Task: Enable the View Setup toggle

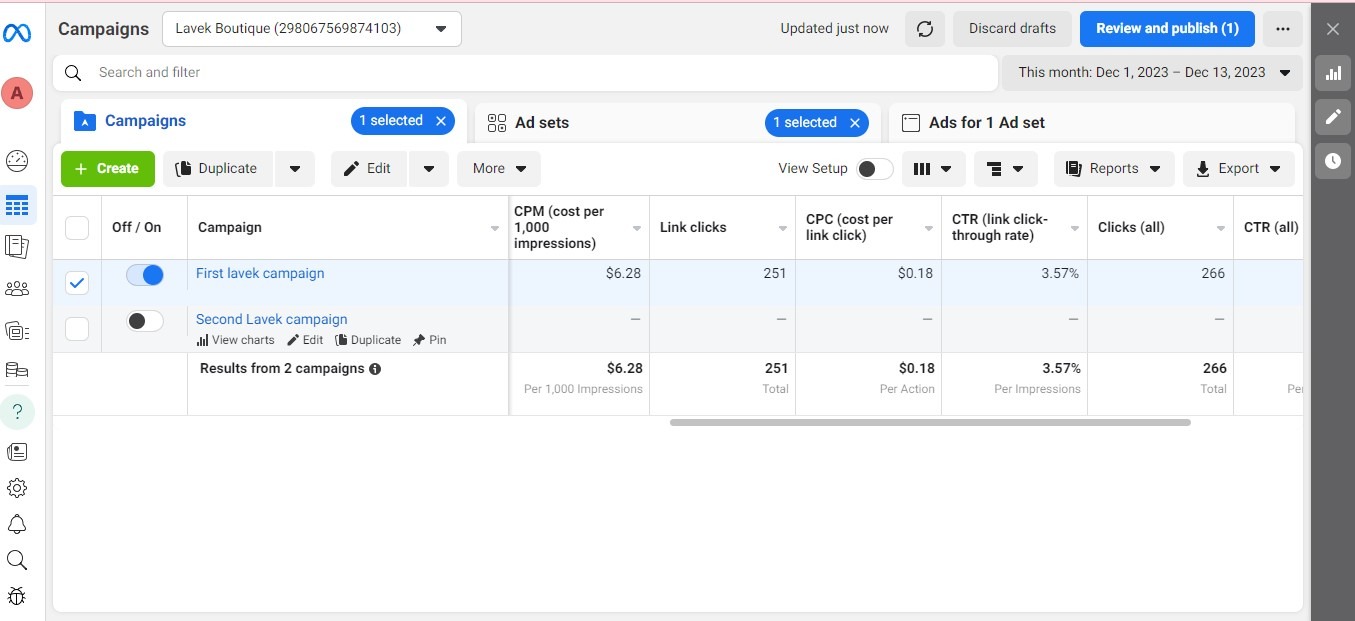Action: point(875,169)
